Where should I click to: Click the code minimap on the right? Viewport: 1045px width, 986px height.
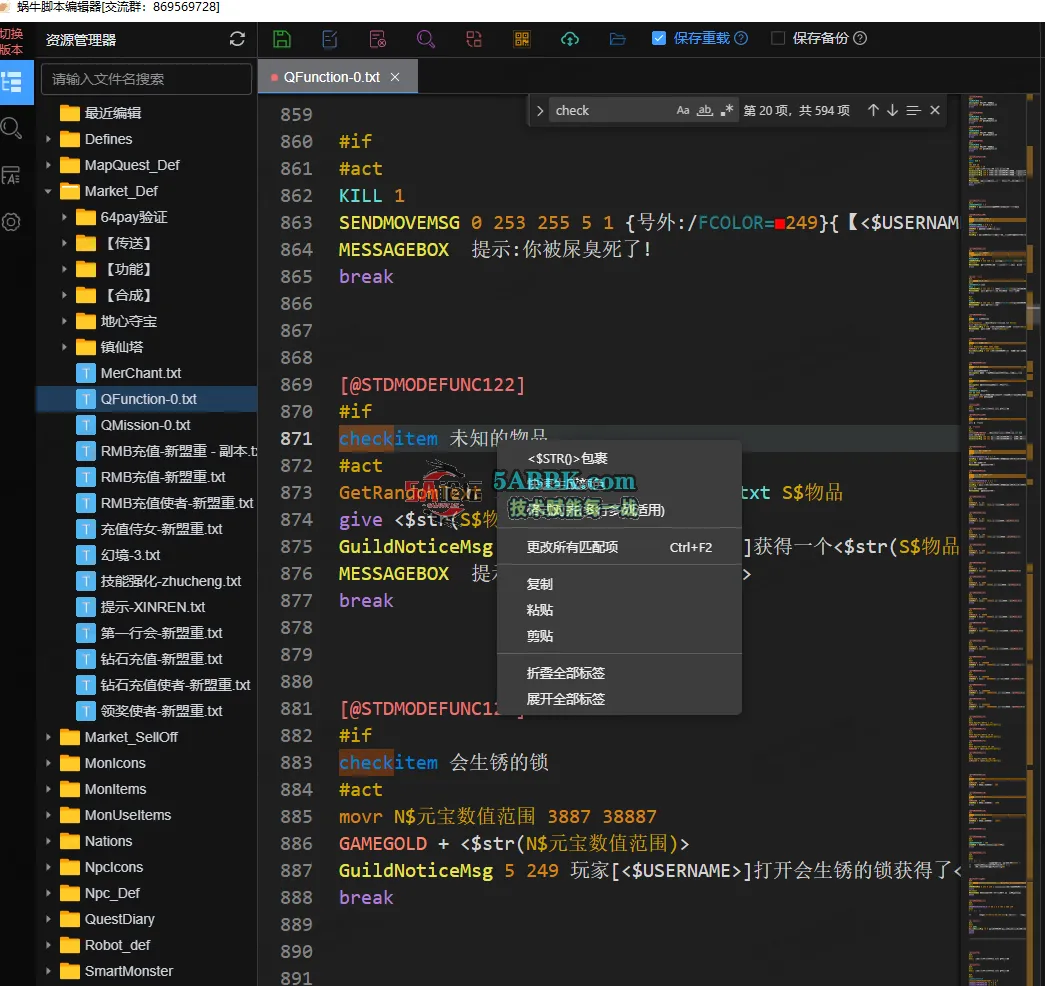tap(998, 540)
